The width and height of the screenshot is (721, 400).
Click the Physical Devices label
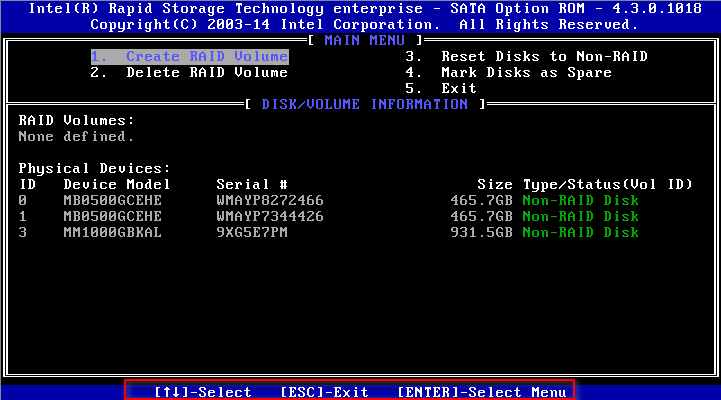pyautogui.click(x=94, y=168)
